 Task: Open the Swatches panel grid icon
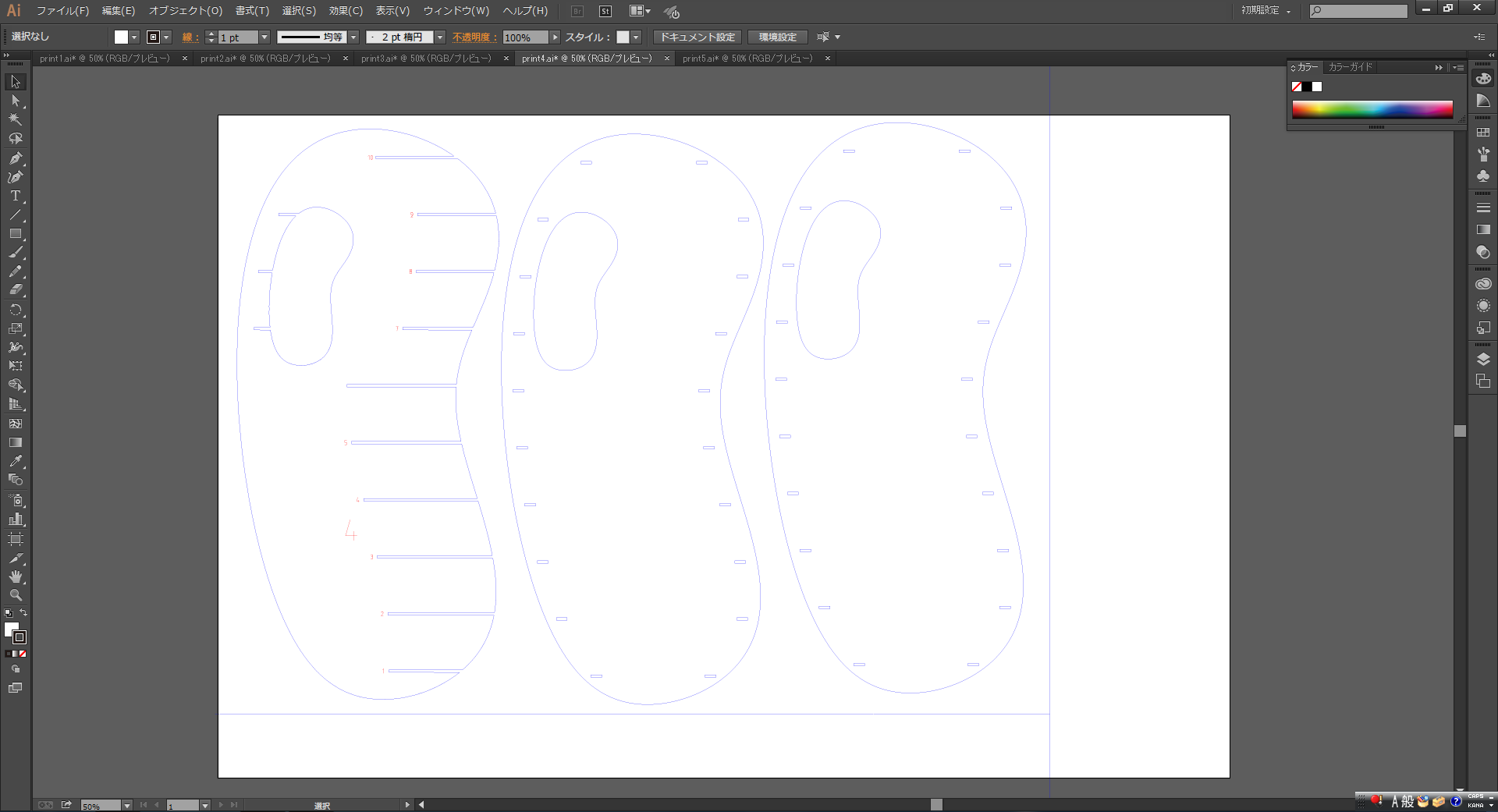click(1483, 133)
